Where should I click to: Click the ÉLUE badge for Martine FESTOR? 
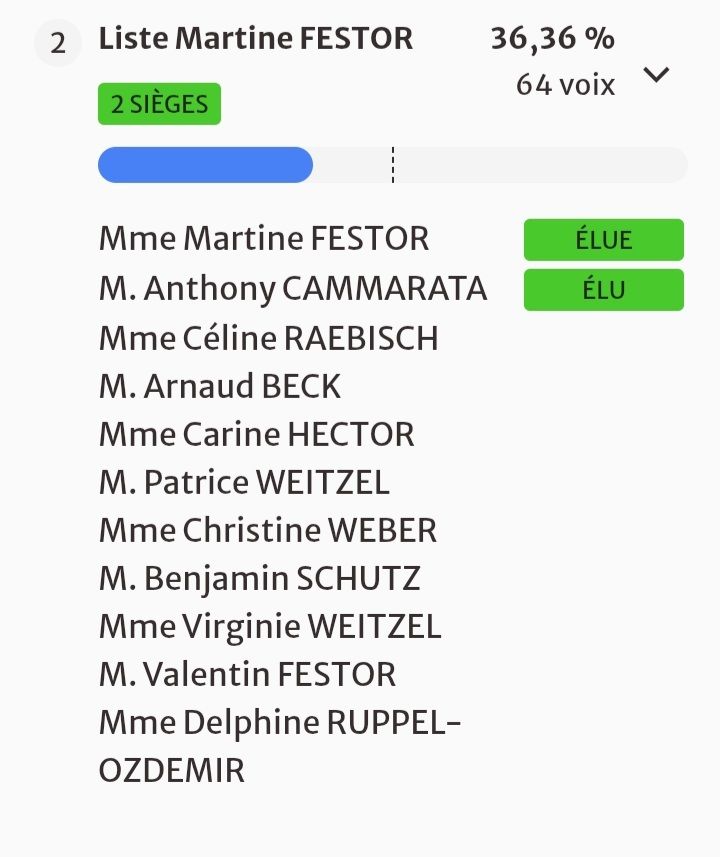603,240
